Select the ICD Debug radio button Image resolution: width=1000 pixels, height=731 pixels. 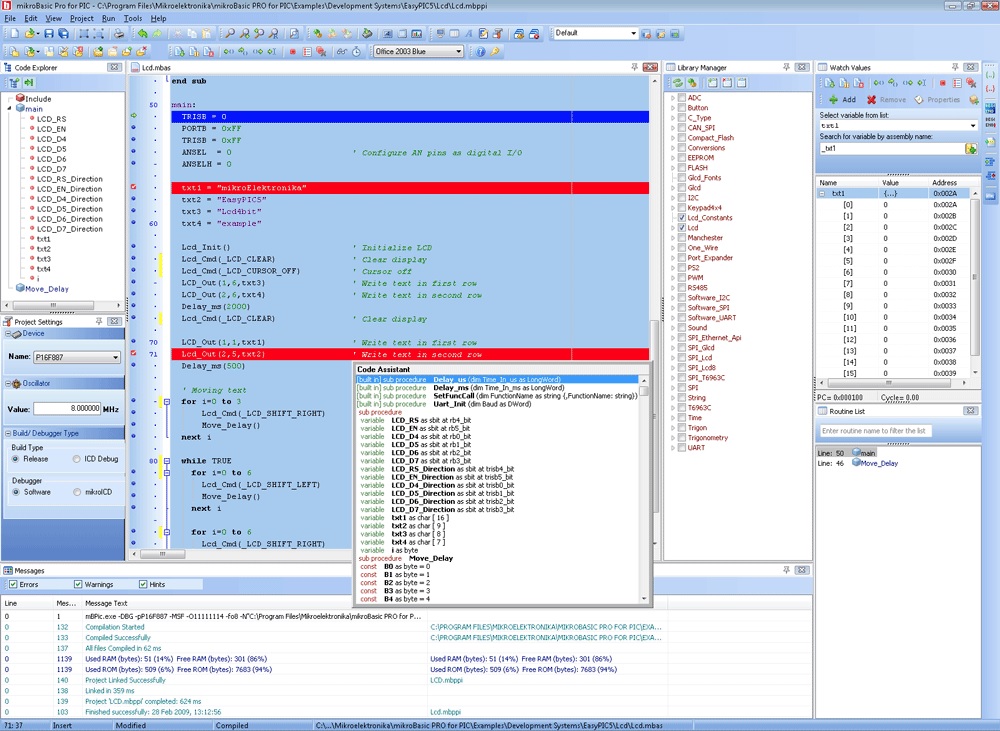[x=77, y=459]
